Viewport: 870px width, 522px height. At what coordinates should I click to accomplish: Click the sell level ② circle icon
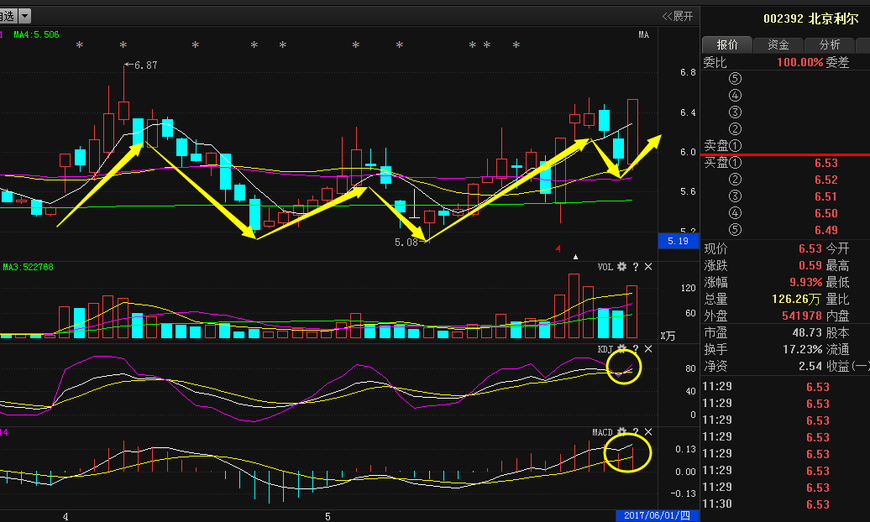(735, 129)
